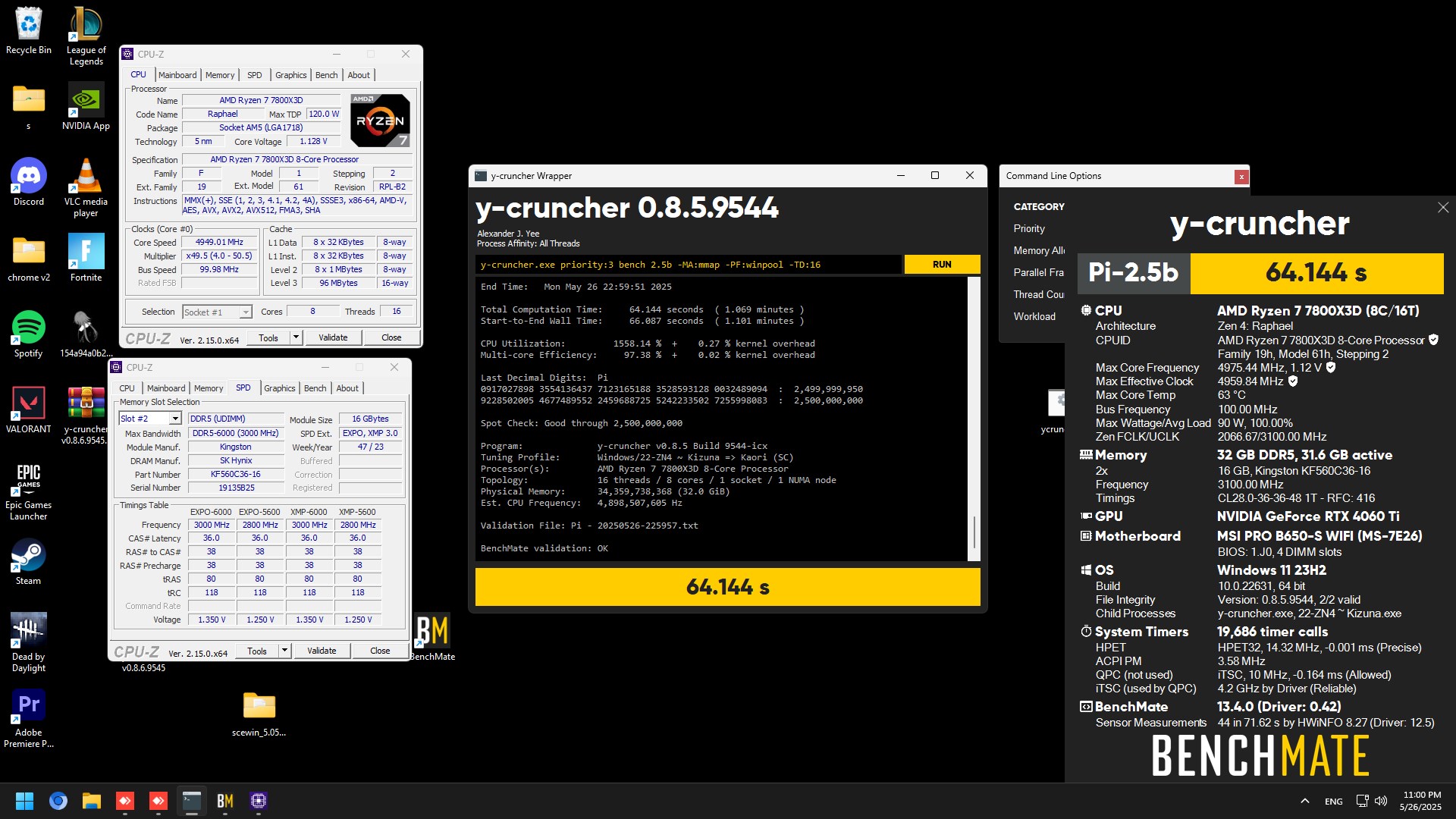Open the y-cruncher WinRAR archive icon
Screen dimensions: 1456x819
tap(86, 415)
